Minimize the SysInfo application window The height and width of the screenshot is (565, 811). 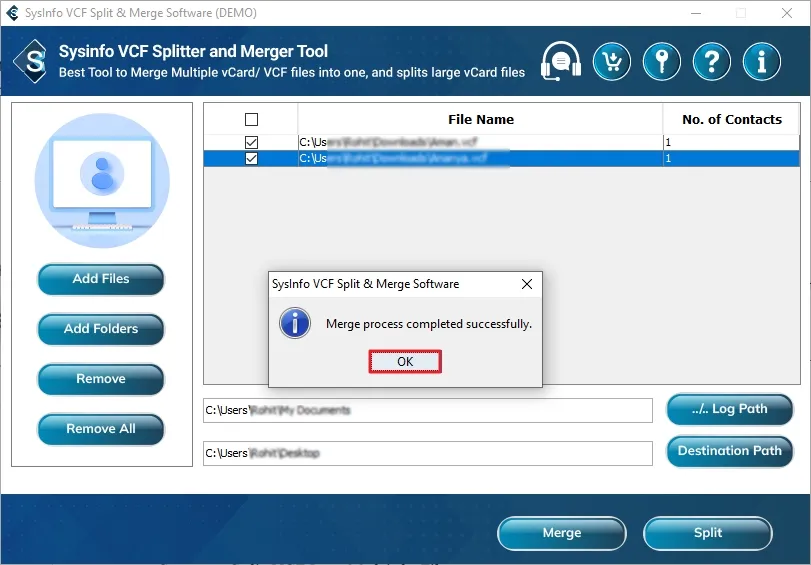(696, 13)
